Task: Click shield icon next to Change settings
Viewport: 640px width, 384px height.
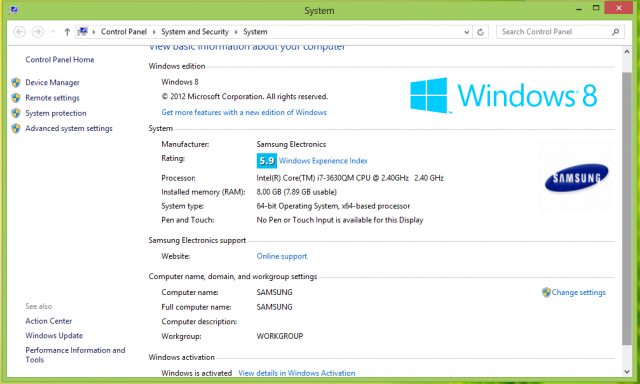Action: (546, 292)
